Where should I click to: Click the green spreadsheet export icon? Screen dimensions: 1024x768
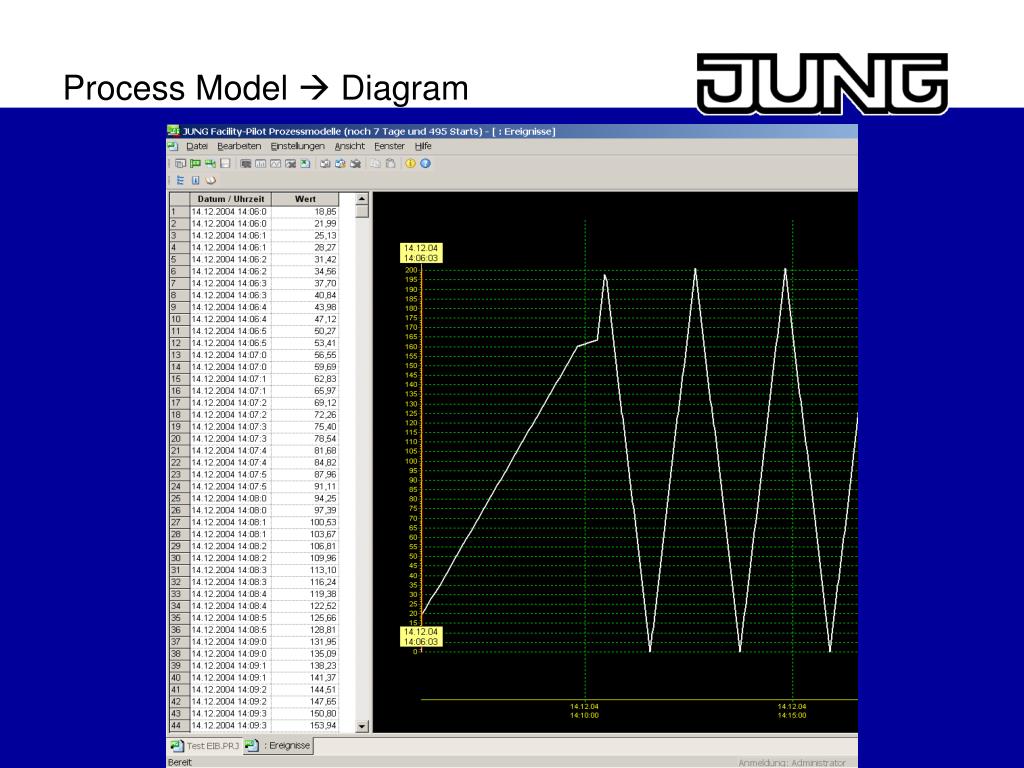(305, 164)
